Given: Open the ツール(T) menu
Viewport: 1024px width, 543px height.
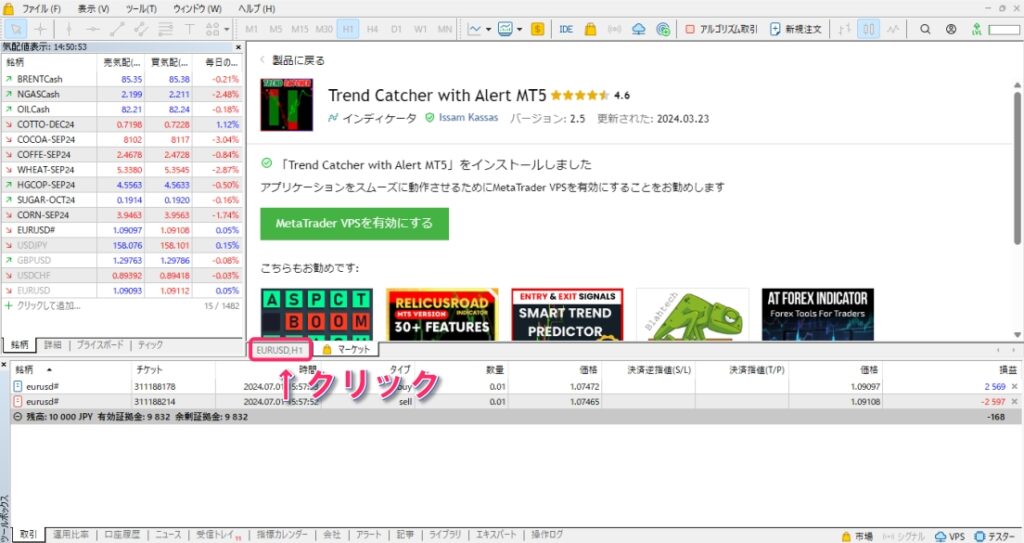Looking at the screenshot, I should point(141,8).
